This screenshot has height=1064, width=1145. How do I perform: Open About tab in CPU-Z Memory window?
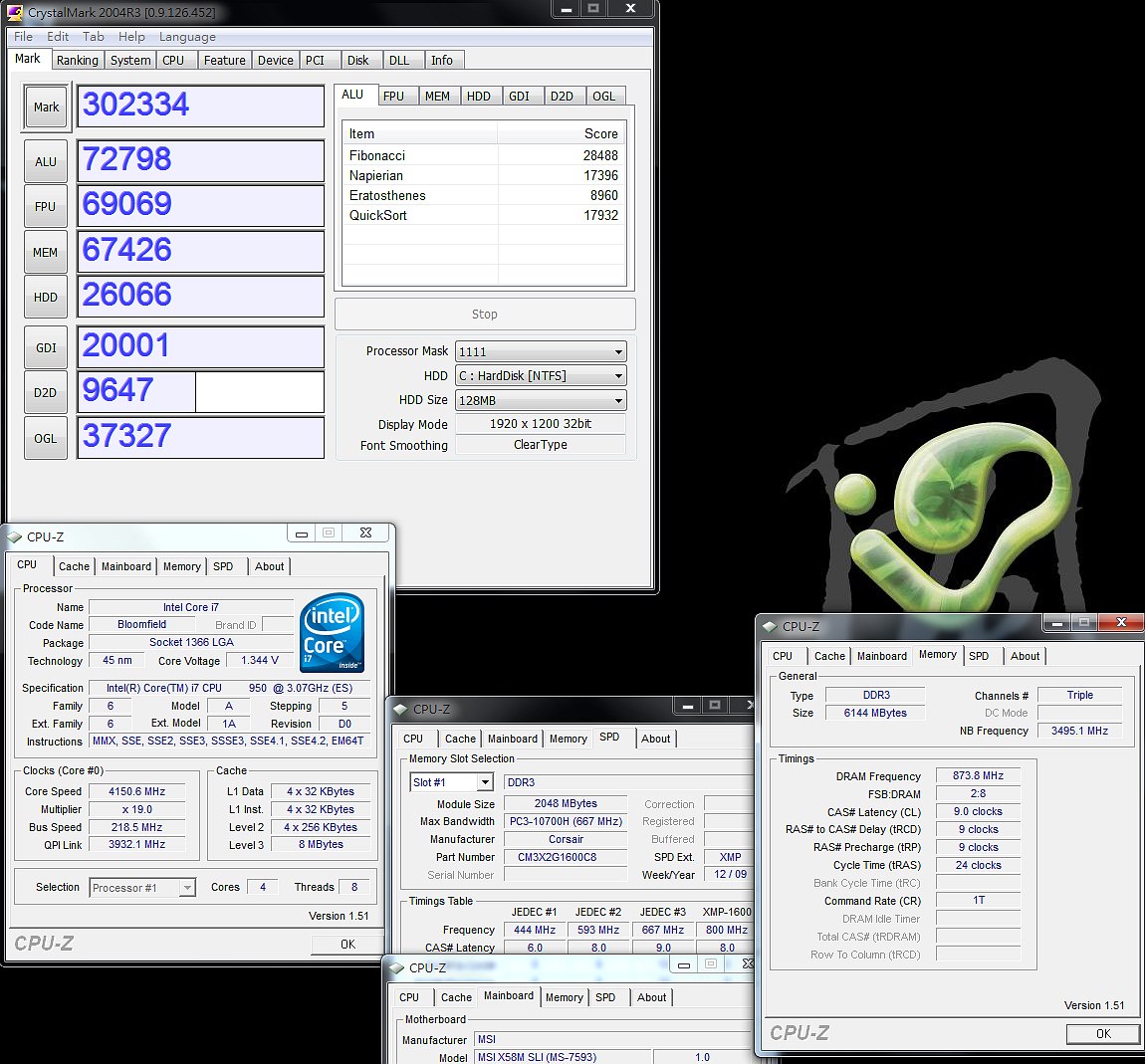(x=1025, y=656)
